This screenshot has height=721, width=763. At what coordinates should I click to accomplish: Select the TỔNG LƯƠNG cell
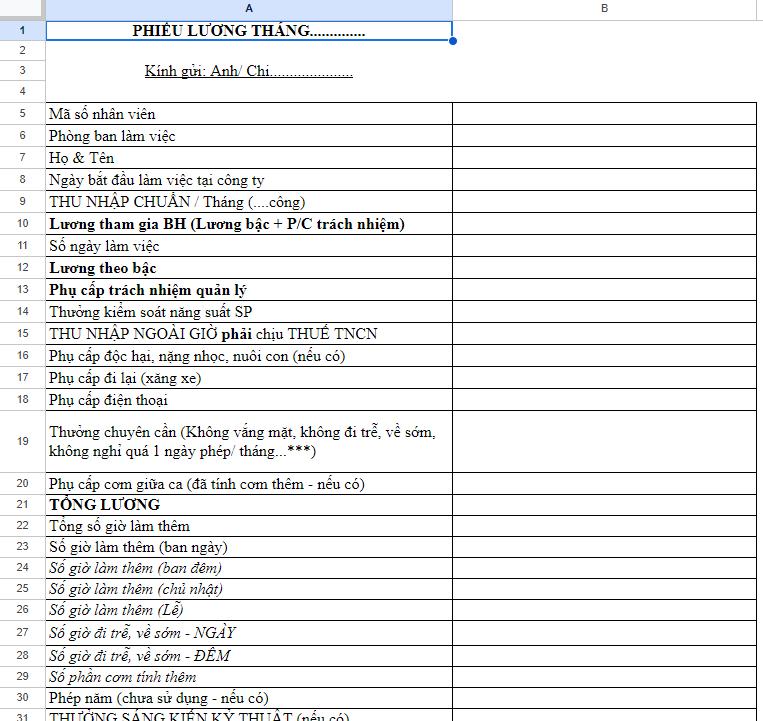[249, 505]
